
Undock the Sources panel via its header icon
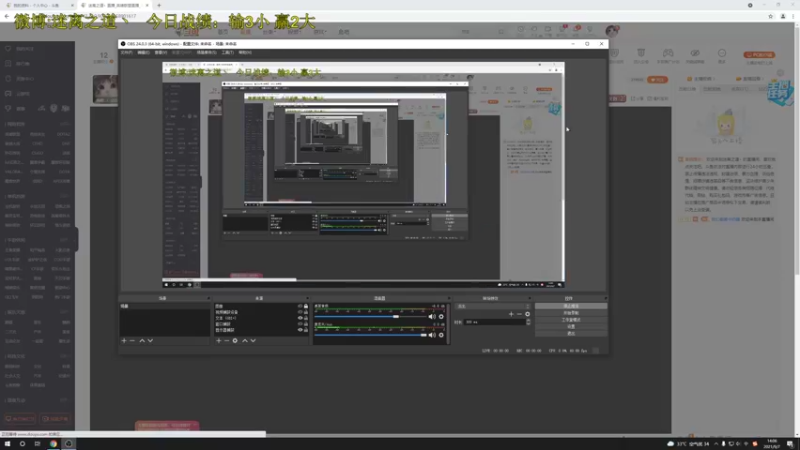pos(307,298)
